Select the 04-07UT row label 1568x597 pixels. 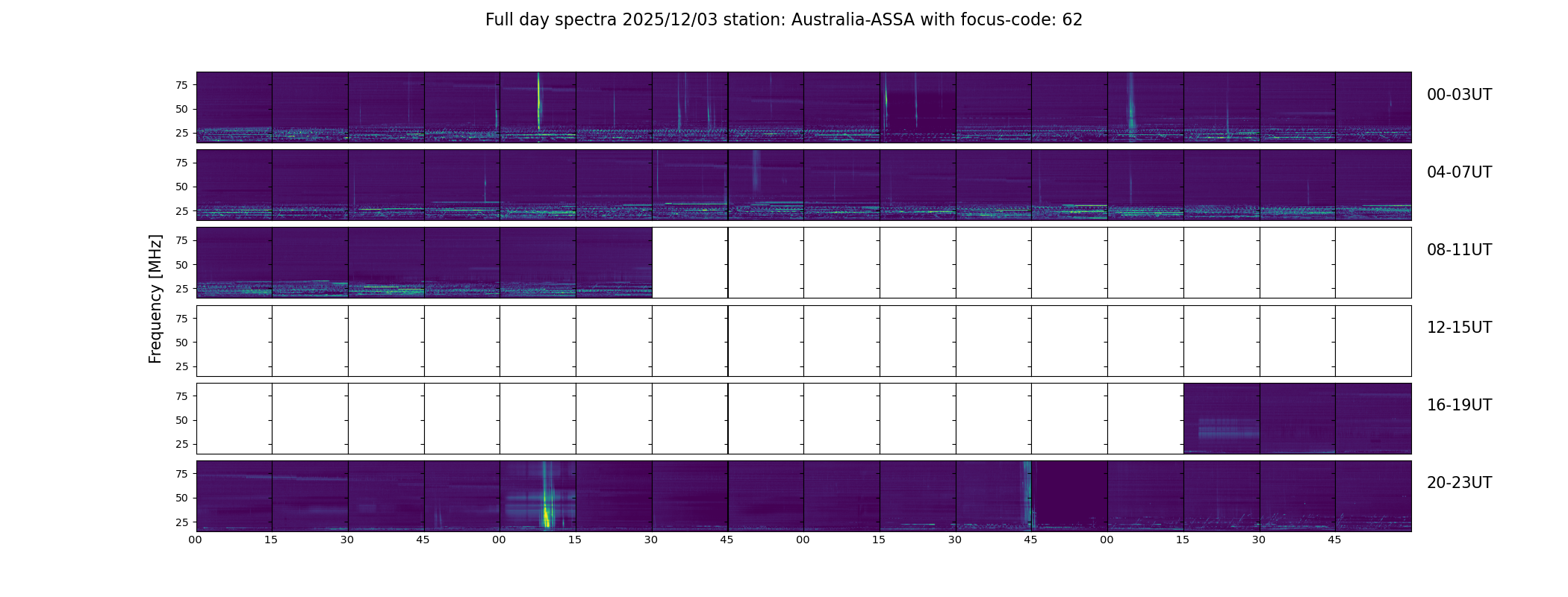click(1458, 172)
